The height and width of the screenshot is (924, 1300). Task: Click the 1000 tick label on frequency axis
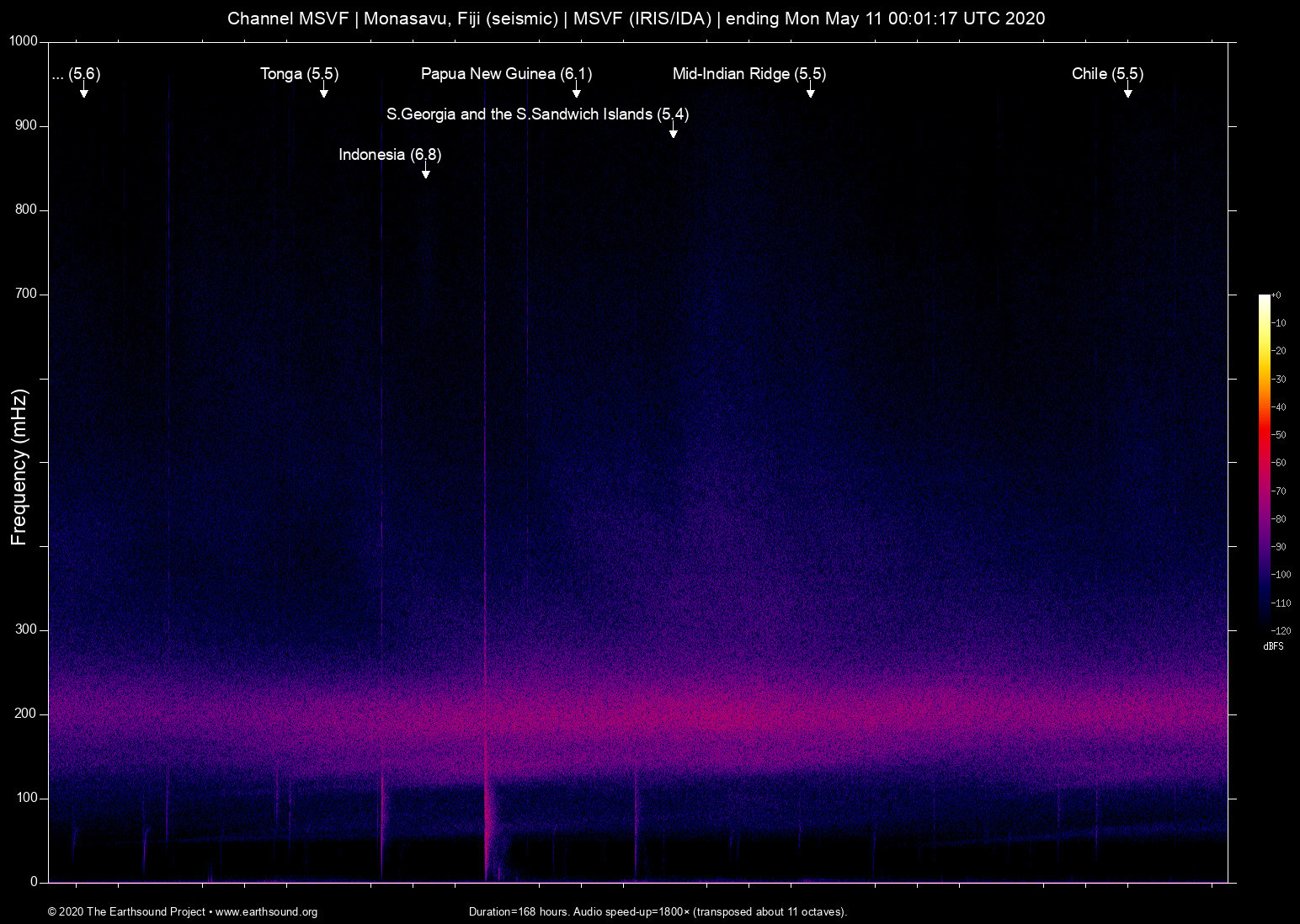click(24, 42)
